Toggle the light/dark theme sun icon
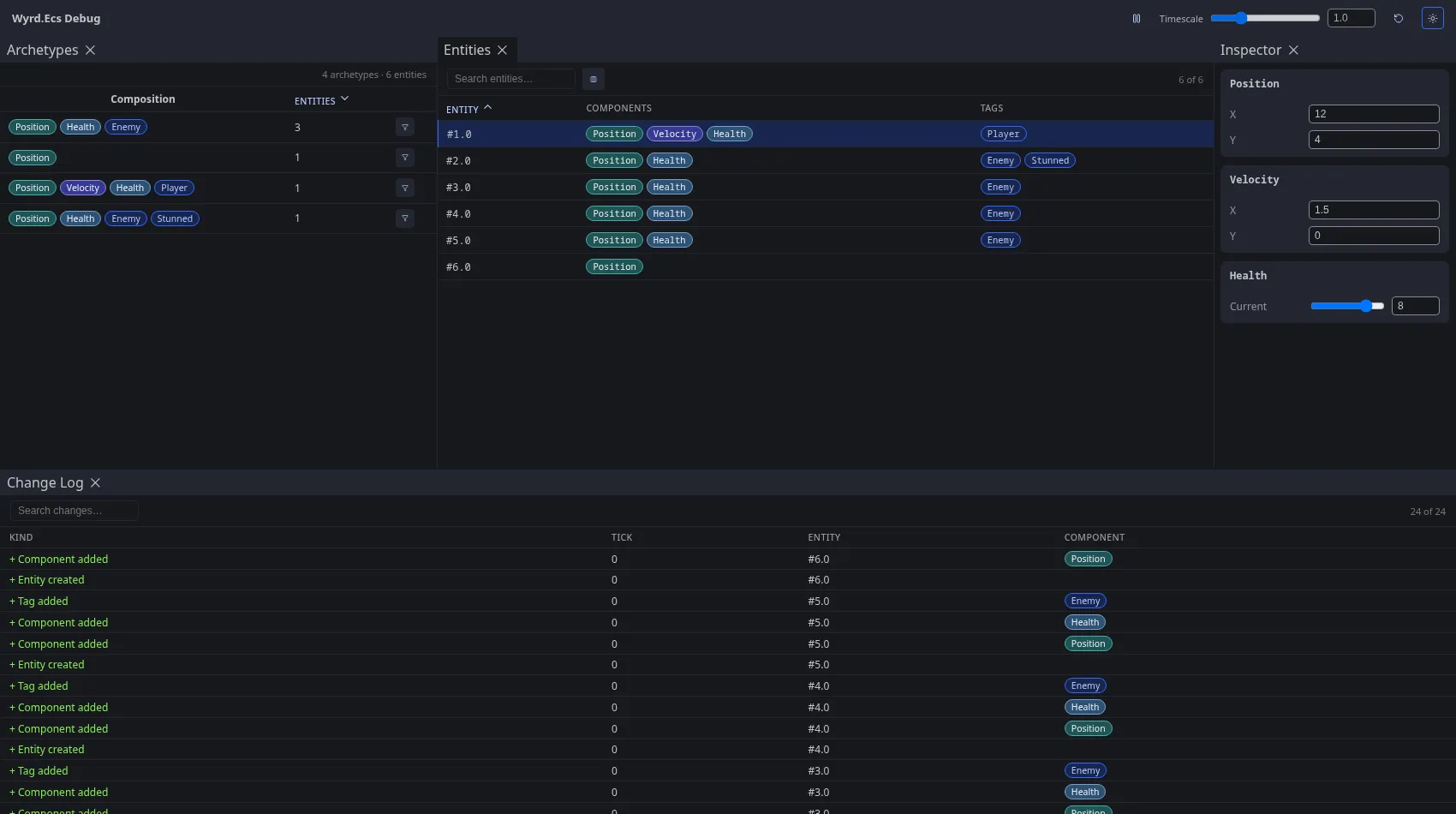1456x814 pixels. point(1433,18)
